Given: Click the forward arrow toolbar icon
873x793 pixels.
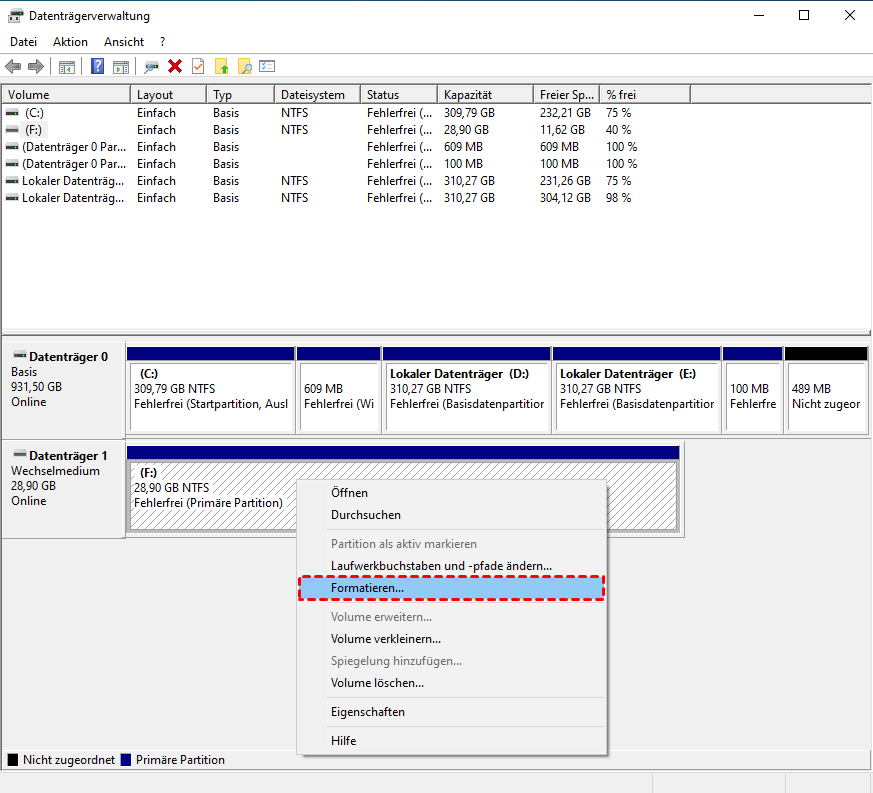Looking at the screenshot, I should pos(36,67).
